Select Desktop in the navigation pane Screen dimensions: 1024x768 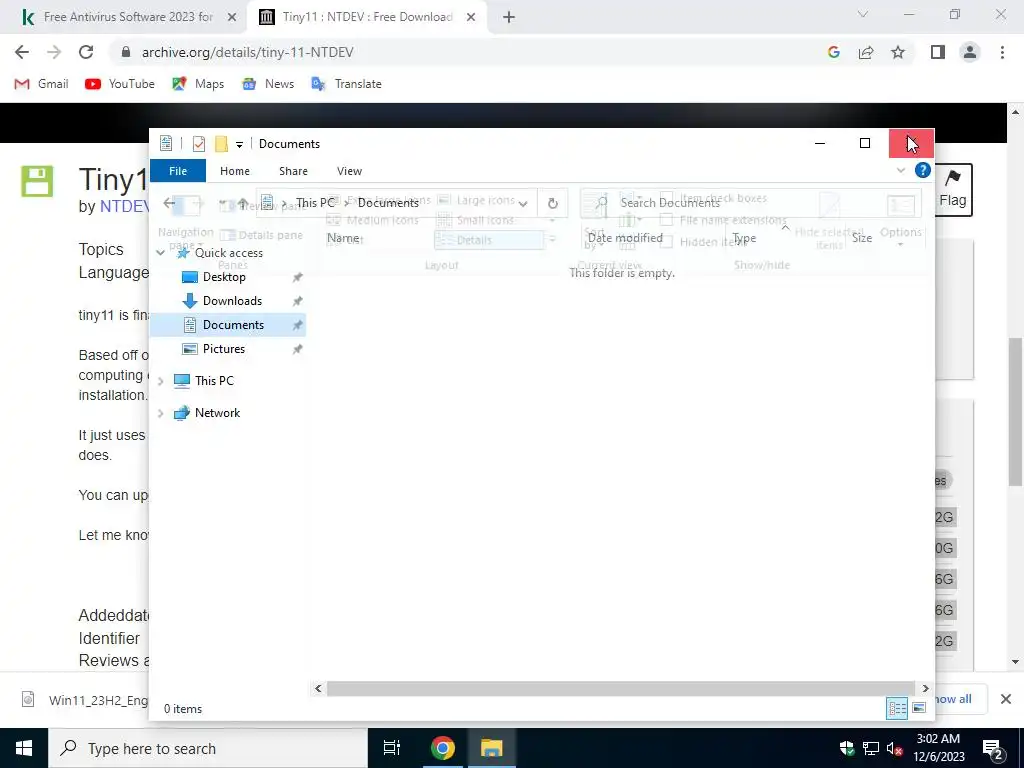click(224, 277)
